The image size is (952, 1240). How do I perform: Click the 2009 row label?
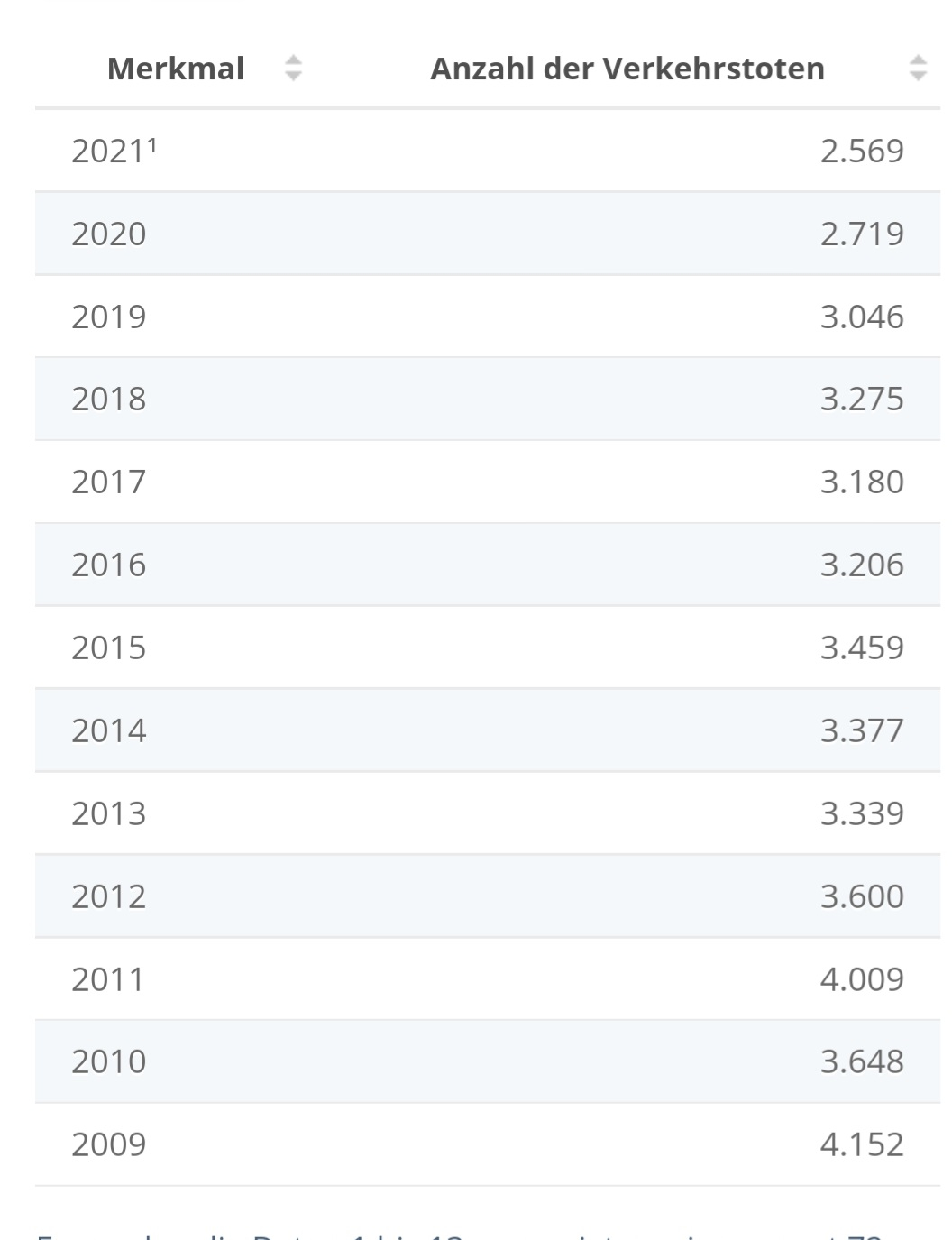tap(109, 1144)
